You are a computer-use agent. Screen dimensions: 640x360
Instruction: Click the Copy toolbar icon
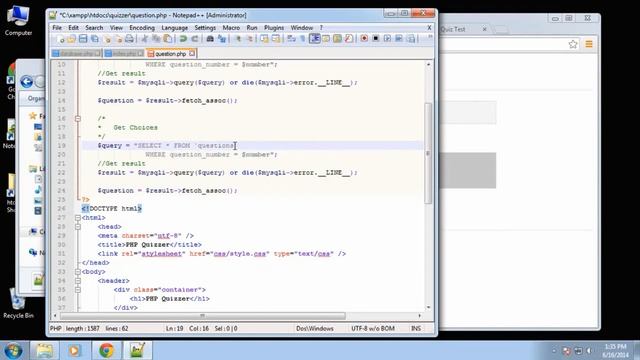(x=156, y=39)
